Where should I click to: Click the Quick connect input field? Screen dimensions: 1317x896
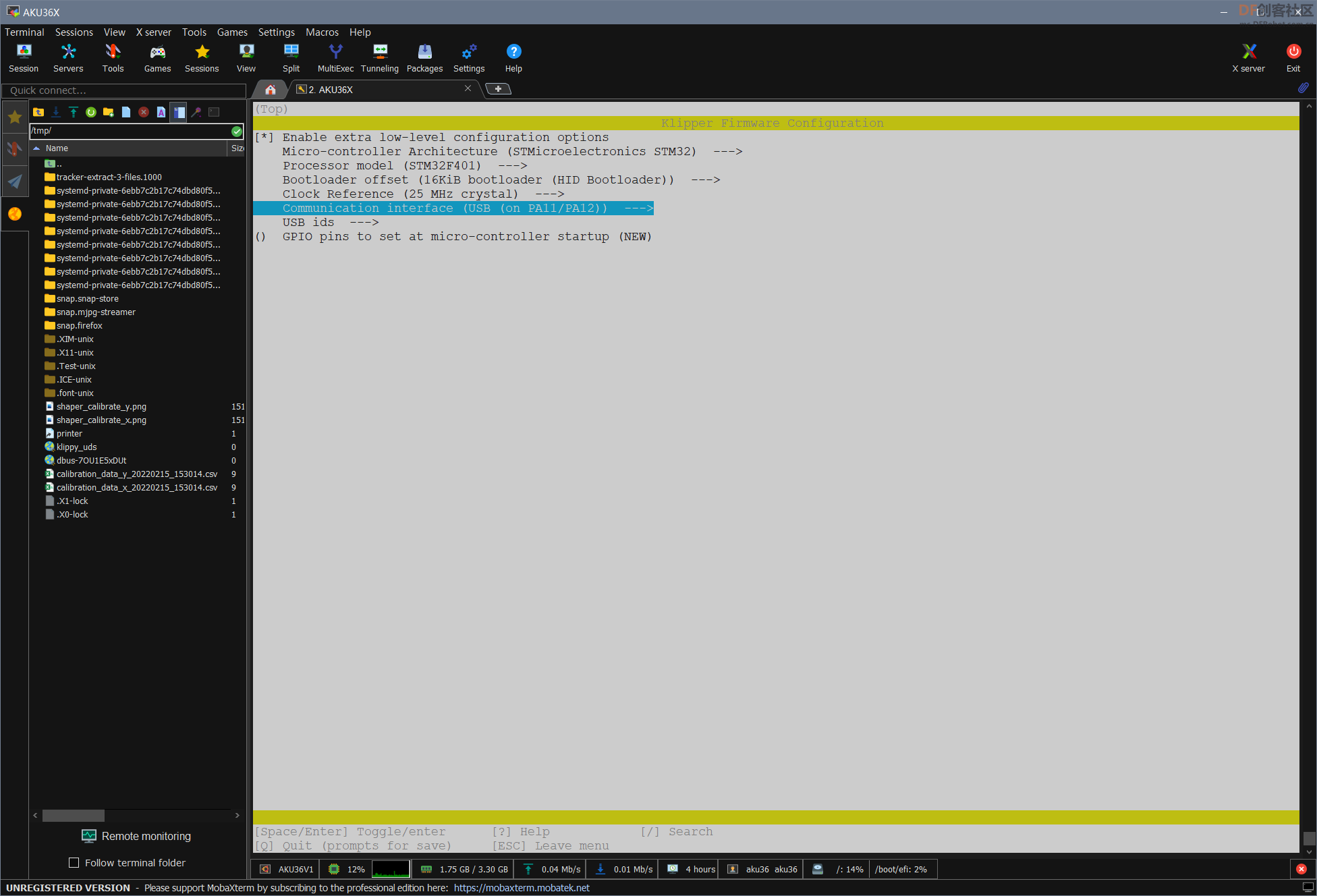pyautogui.click(x=123, y=90)
